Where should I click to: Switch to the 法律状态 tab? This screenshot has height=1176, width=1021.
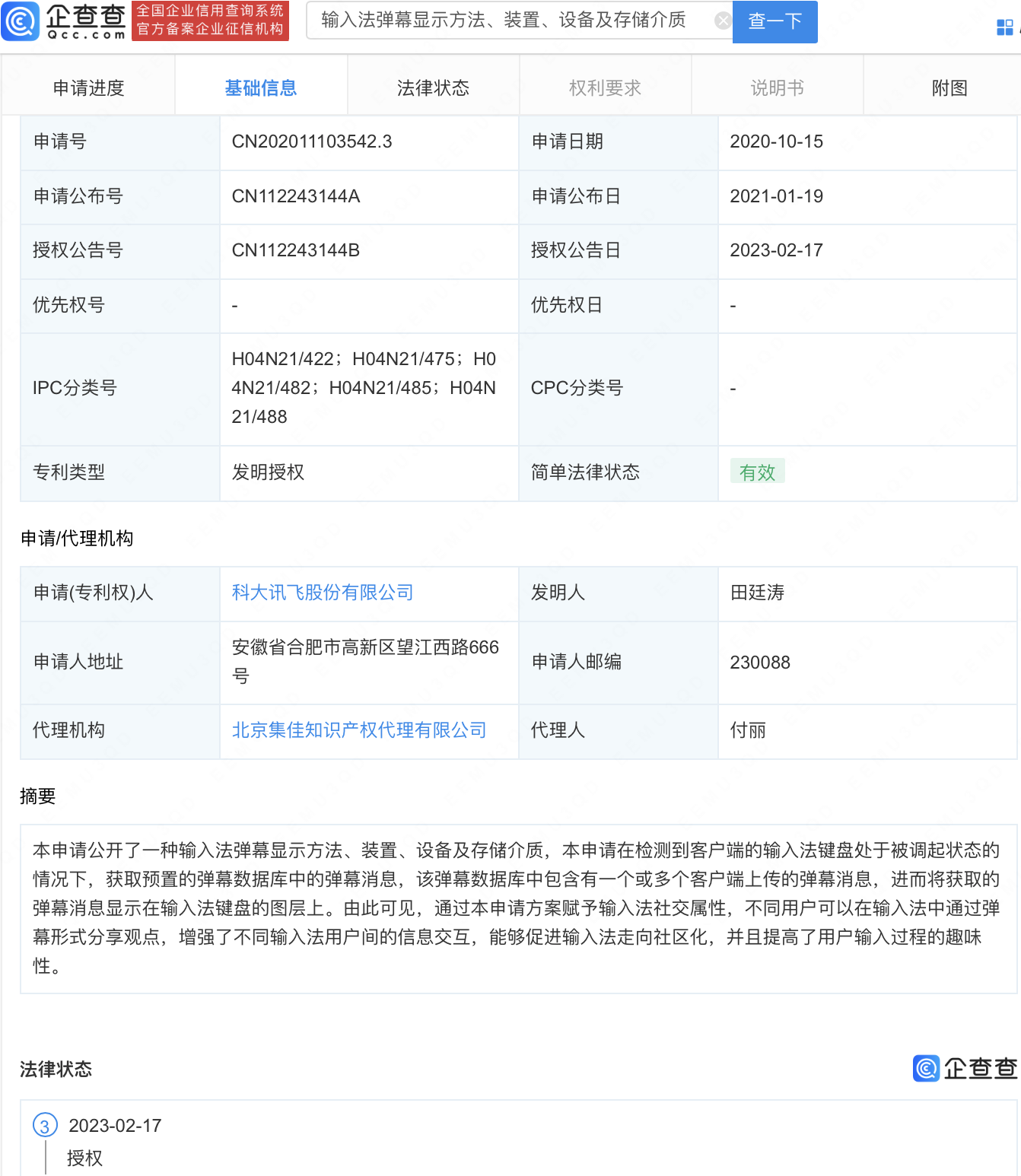(x=433, y=87)
